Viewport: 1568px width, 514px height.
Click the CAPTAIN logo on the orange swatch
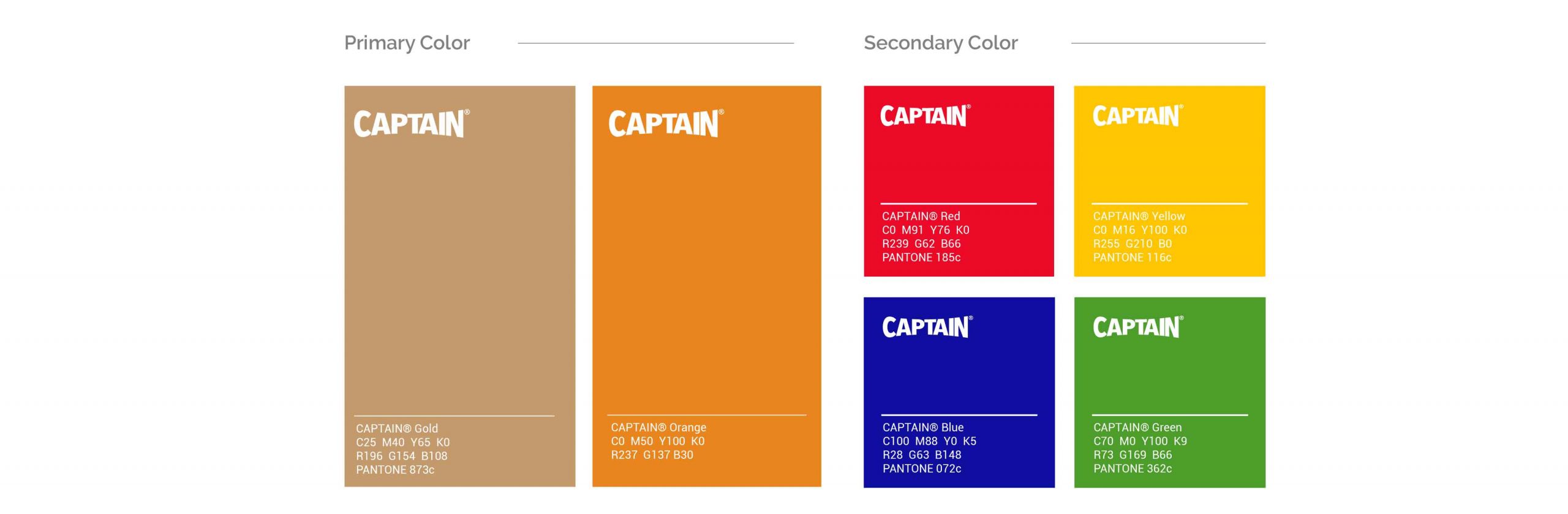click(x=666, y=124)
